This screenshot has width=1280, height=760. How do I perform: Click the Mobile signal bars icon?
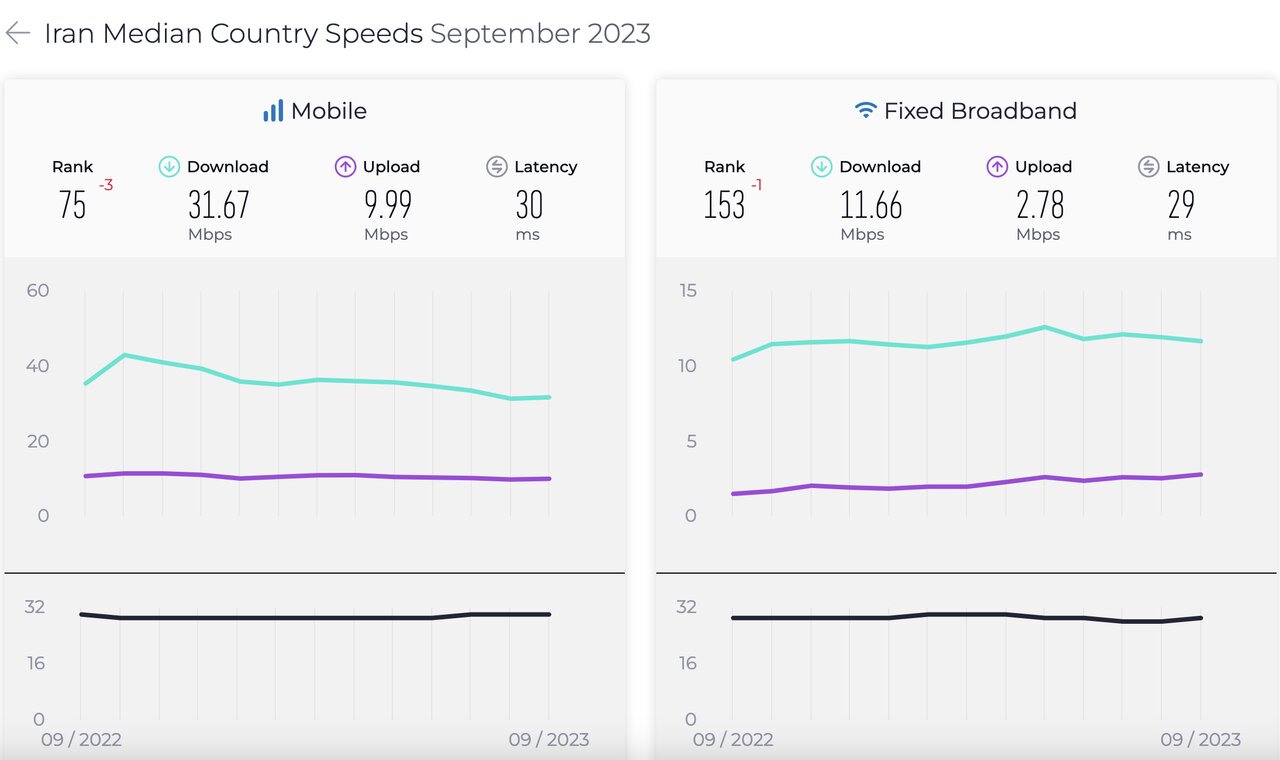click(272, 111)
